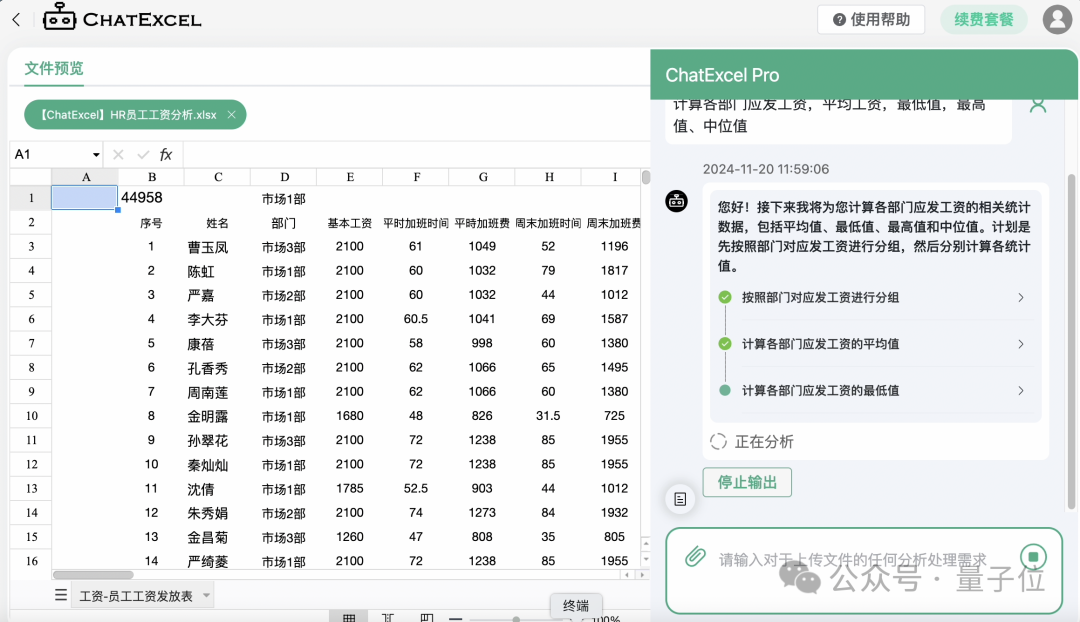Click the paperclip attach file icon
Screen dimensions: 1080x622
[x=696, y=557]
